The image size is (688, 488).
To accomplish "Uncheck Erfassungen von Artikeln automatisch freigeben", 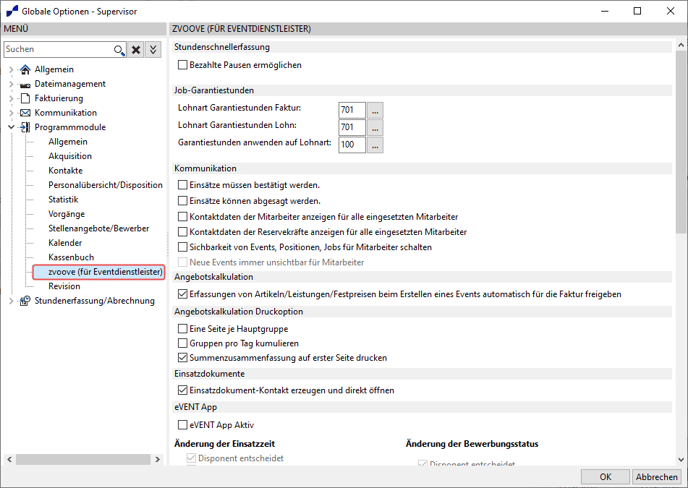I will coord(183,294).
